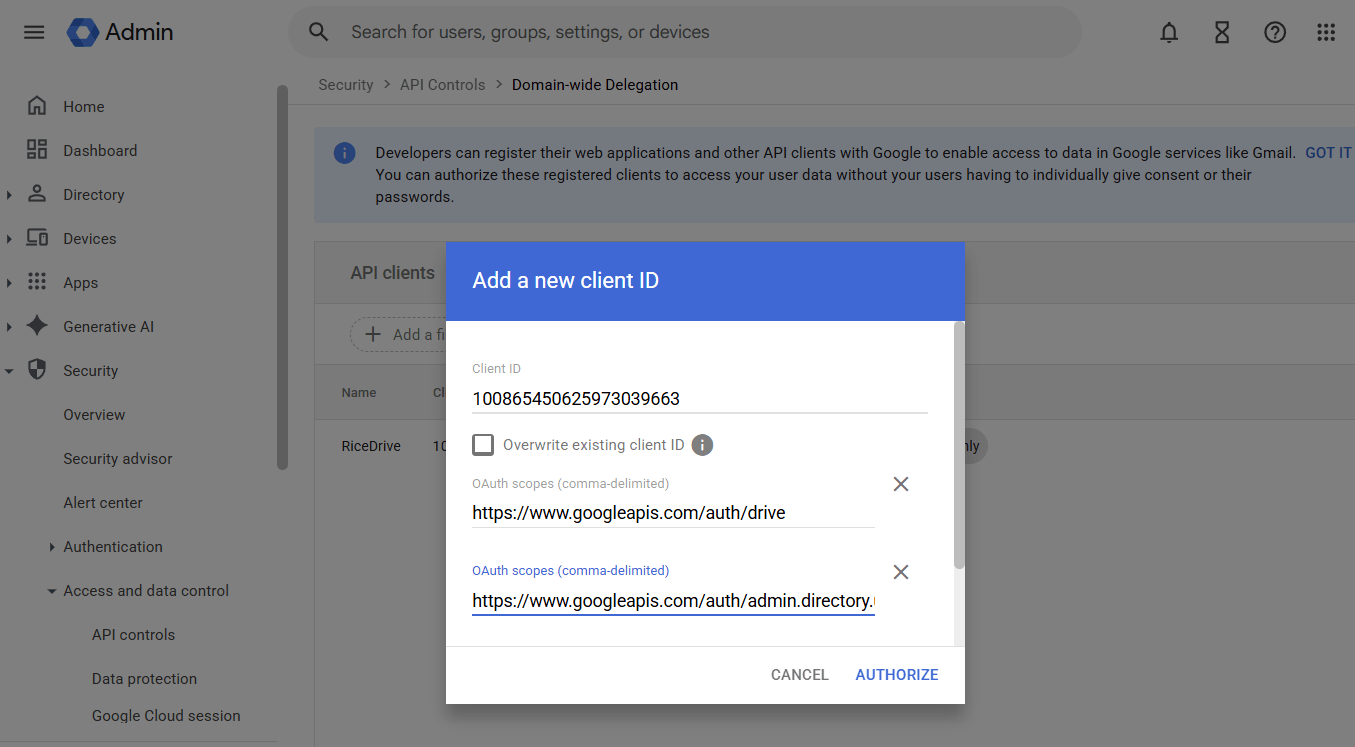This screenshot has height=747, width=1355.
Task: Click the Security shield icon
Action: [x=37, y=370]
